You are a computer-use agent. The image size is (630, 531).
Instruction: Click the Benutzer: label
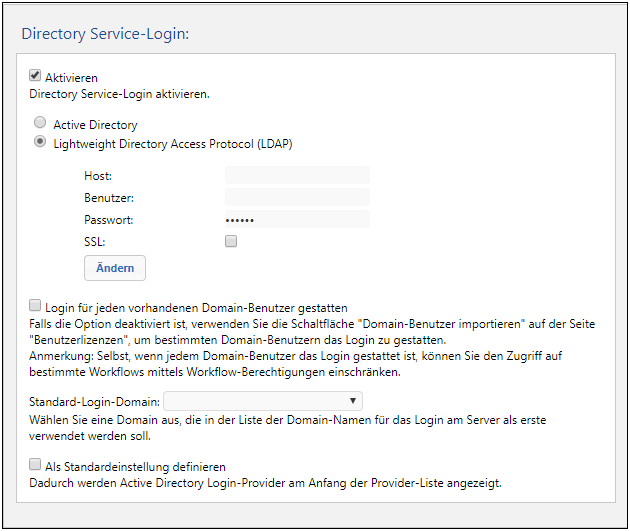(108, 198)
